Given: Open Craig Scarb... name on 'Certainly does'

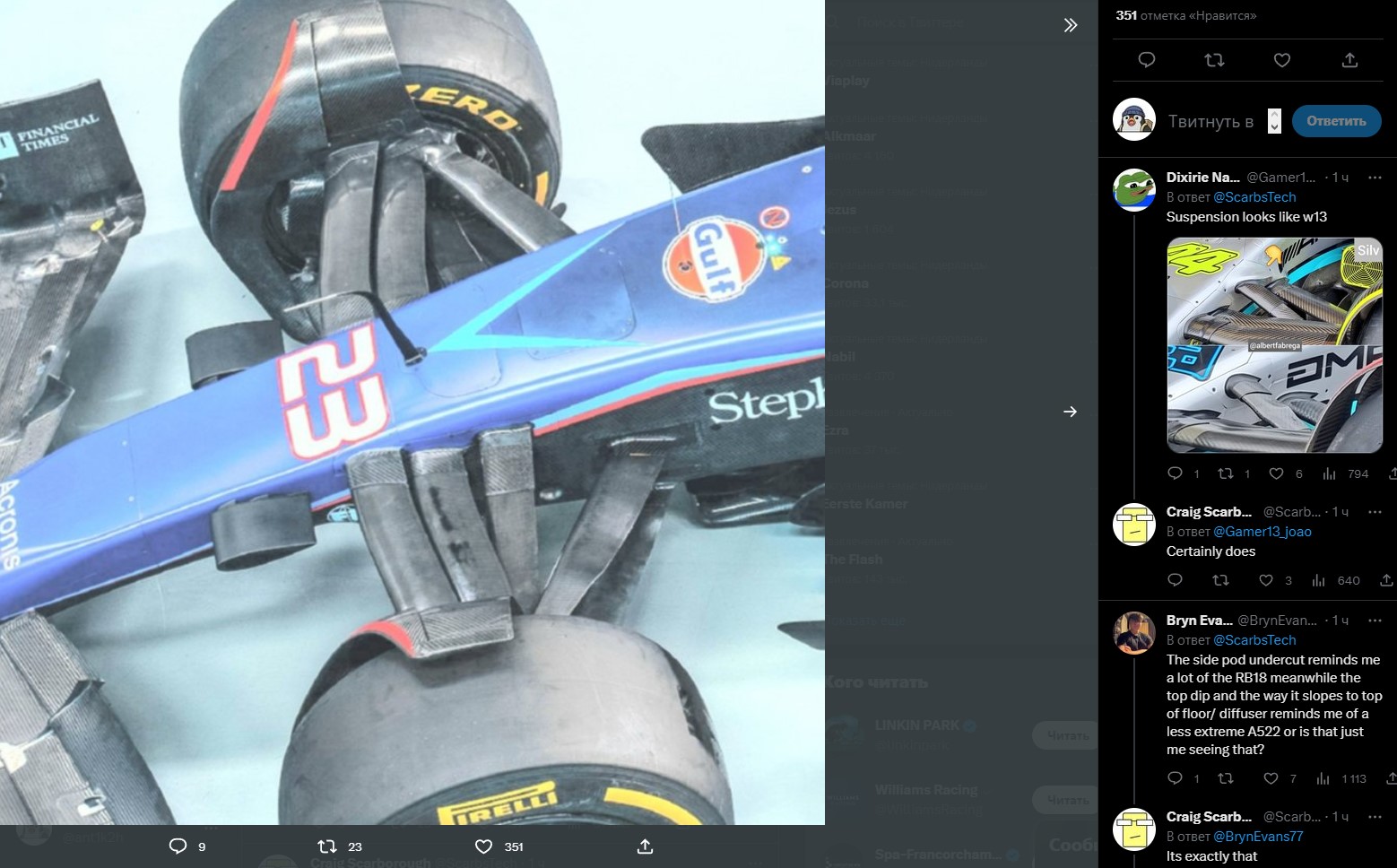Looking at the screenshot, I should (x=1209, y=512).
